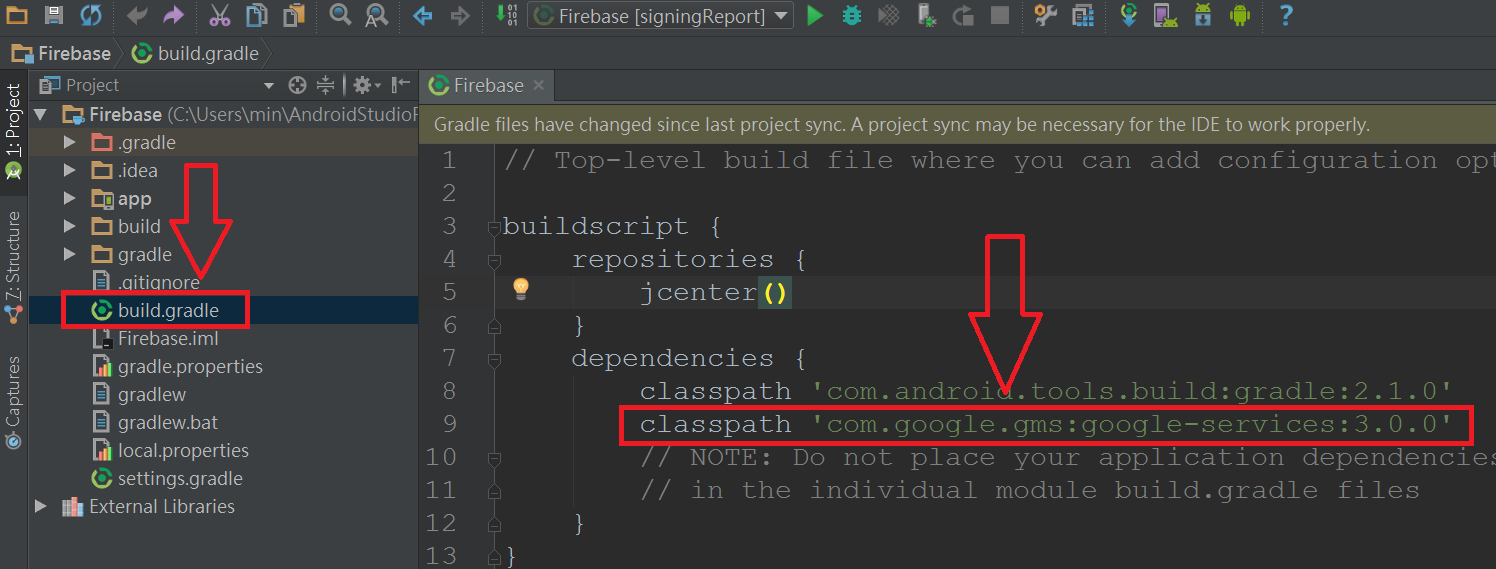Navigate forward with the gray arrow
Image resolution: width=1496 pixels, height=569 pixels.
point(459,15)
